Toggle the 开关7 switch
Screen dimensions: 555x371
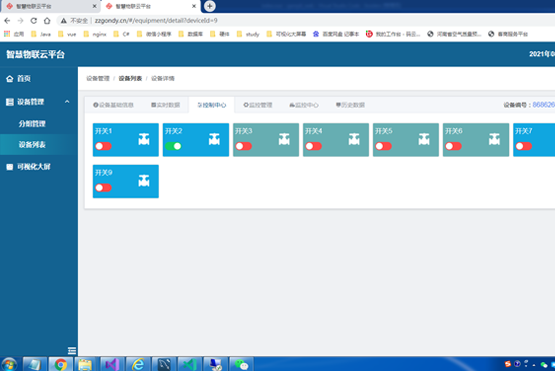(524, 146)
